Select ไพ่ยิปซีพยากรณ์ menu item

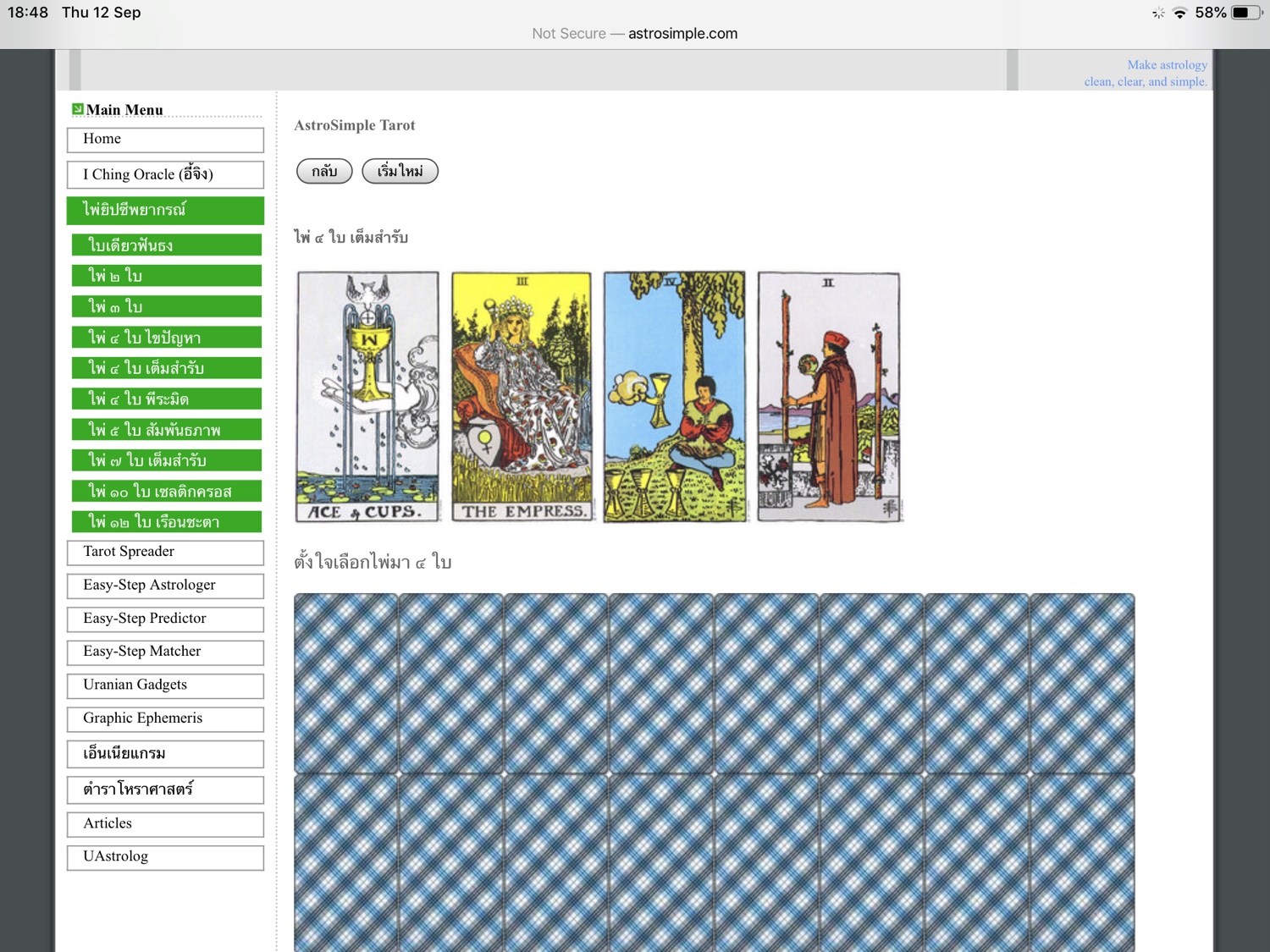tap(165, 210)
